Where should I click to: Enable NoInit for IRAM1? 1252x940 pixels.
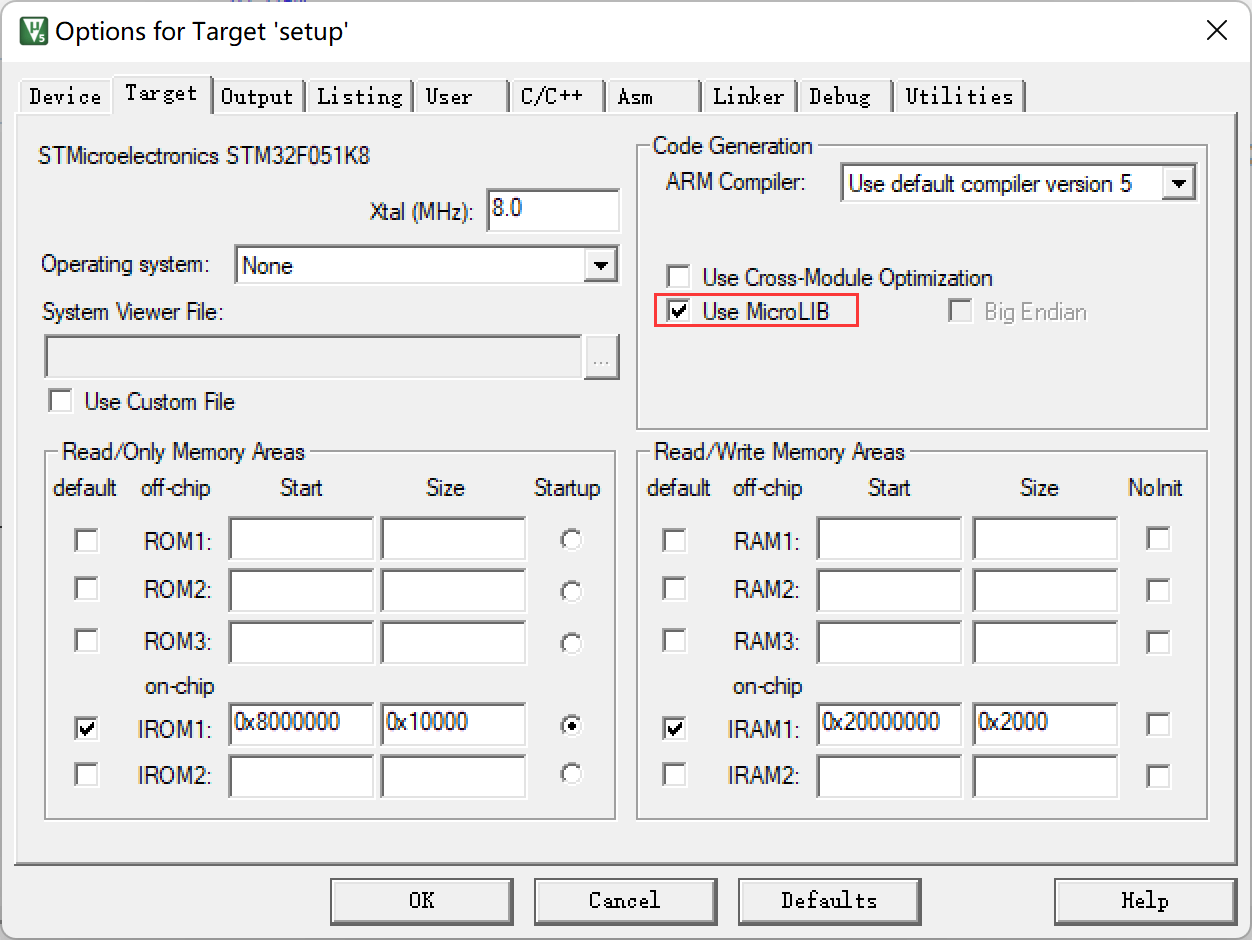(1158, 725)
